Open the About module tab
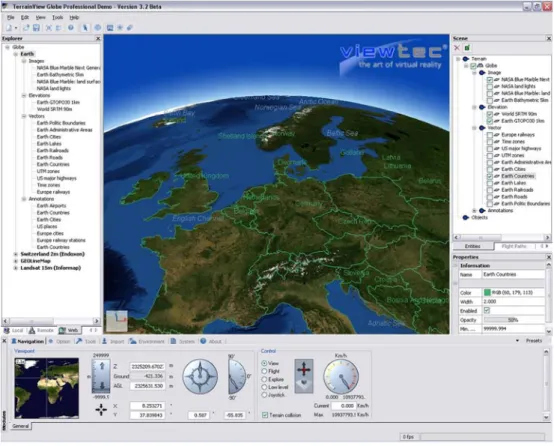 pos(211,341)
